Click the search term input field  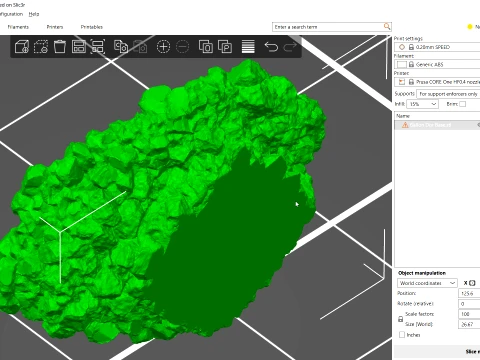(x=328, y=27)
